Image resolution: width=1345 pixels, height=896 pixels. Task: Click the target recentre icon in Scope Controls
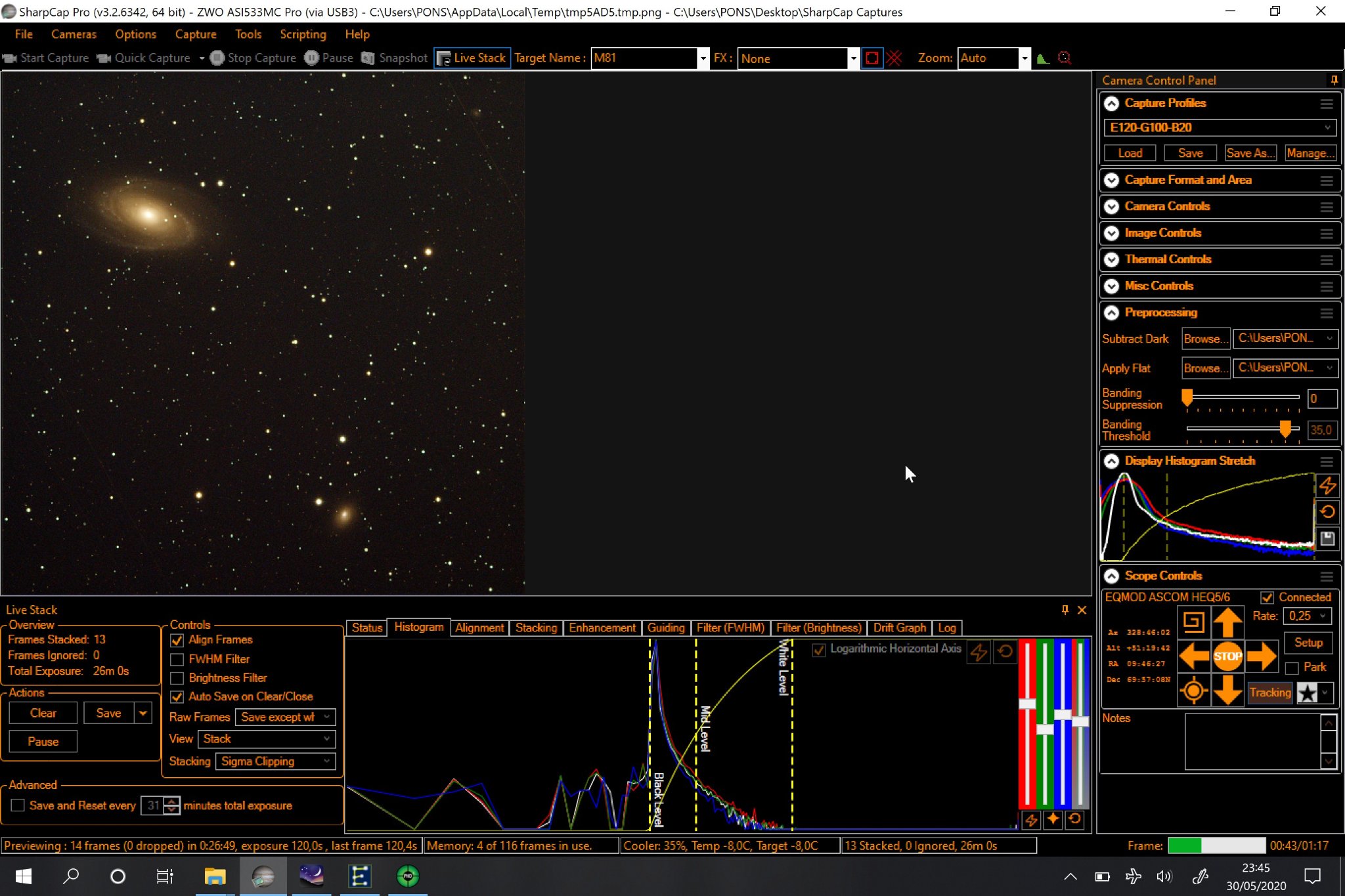pyautogui.click(x=1193, y=691)
